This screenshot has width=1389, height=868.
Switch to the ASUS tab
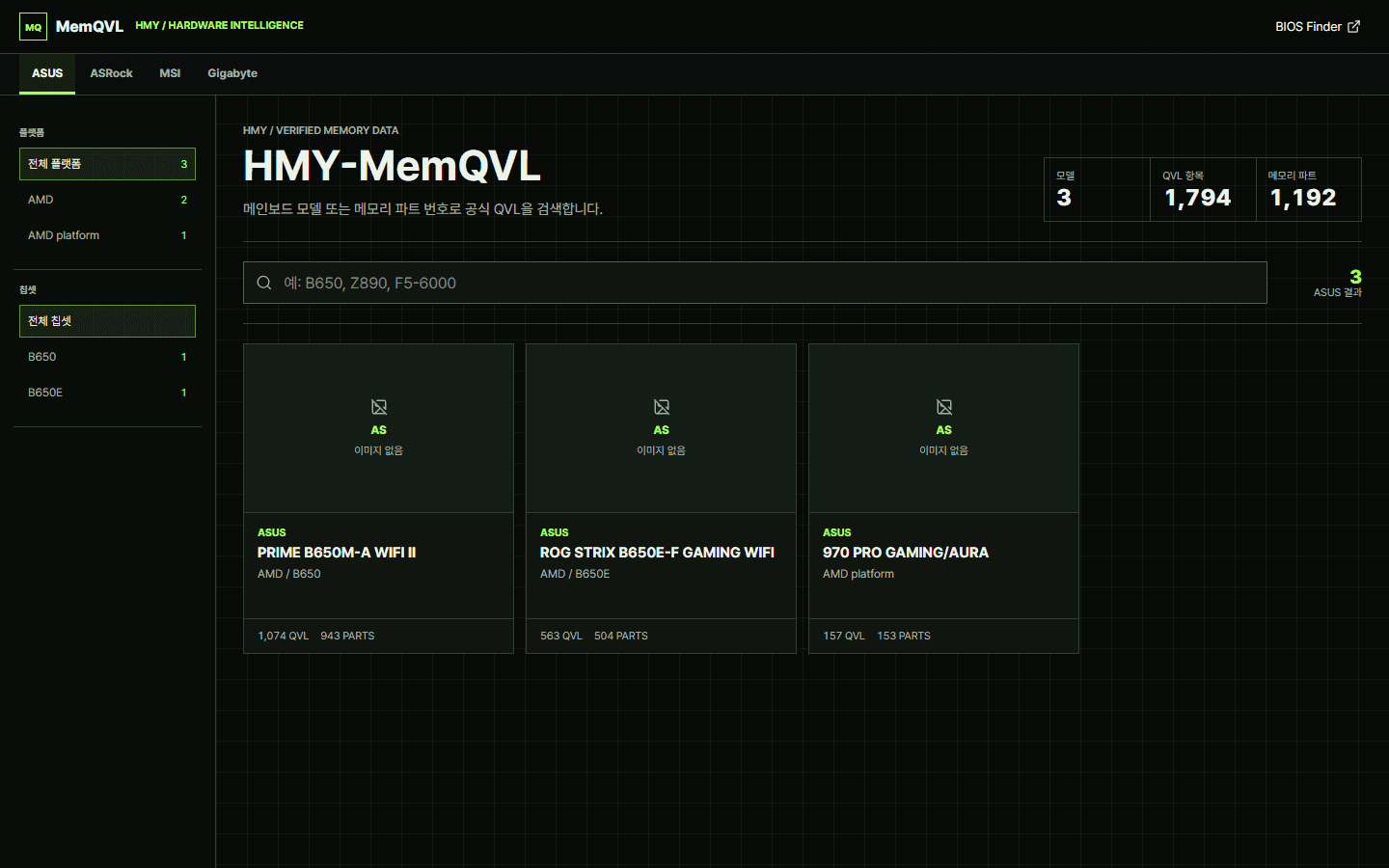47,73
